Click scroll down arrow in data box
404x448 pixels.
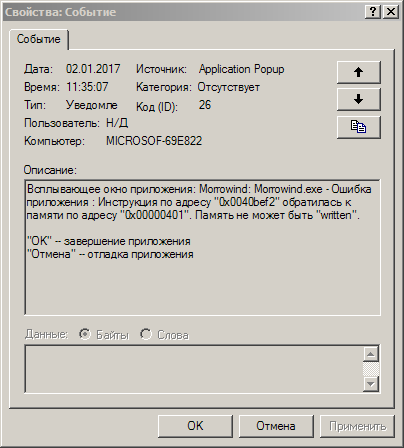(x=371, y=384)
